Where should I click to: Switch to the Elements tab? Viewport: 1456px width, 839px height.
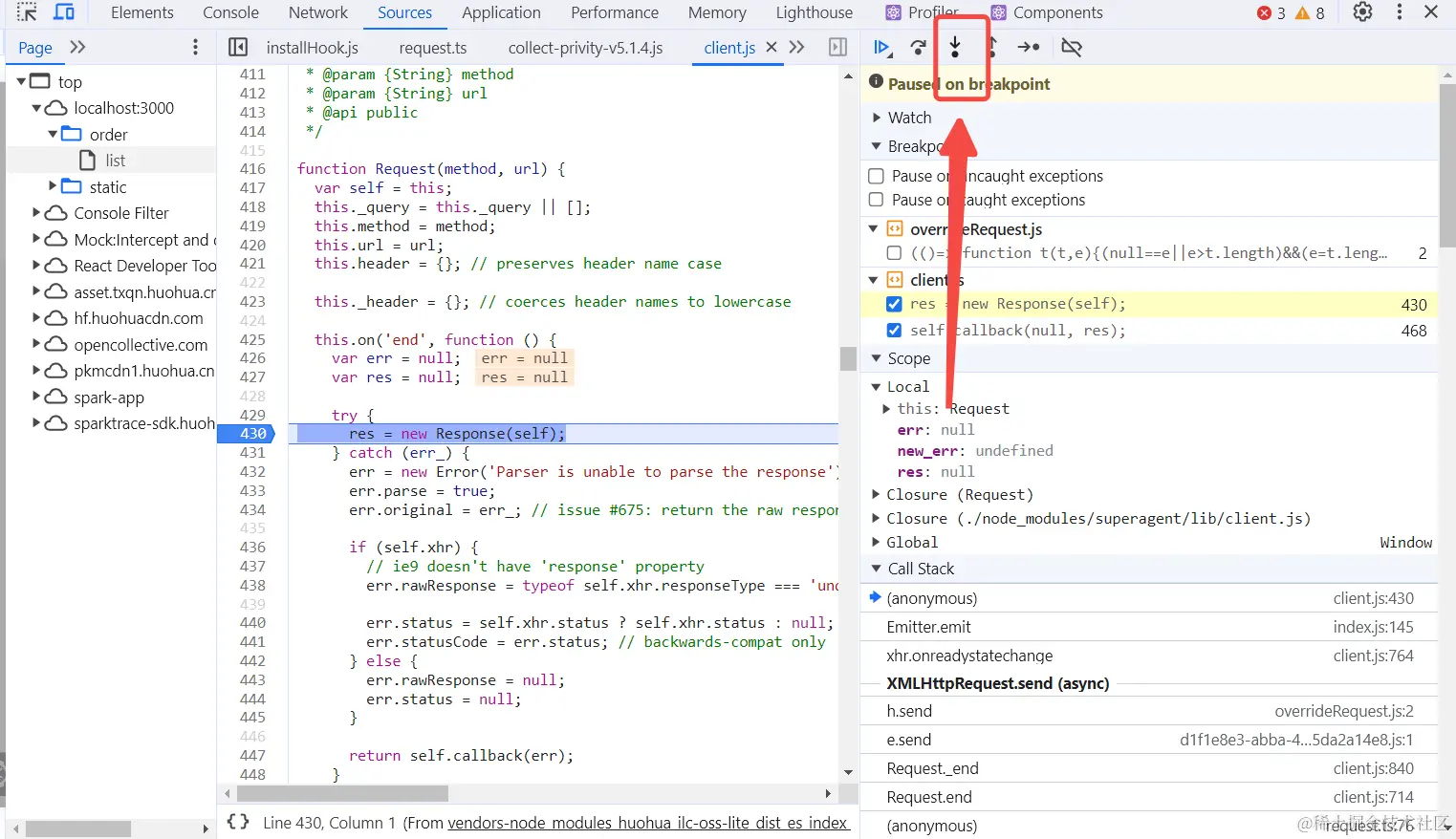click(x=142, y=12)
